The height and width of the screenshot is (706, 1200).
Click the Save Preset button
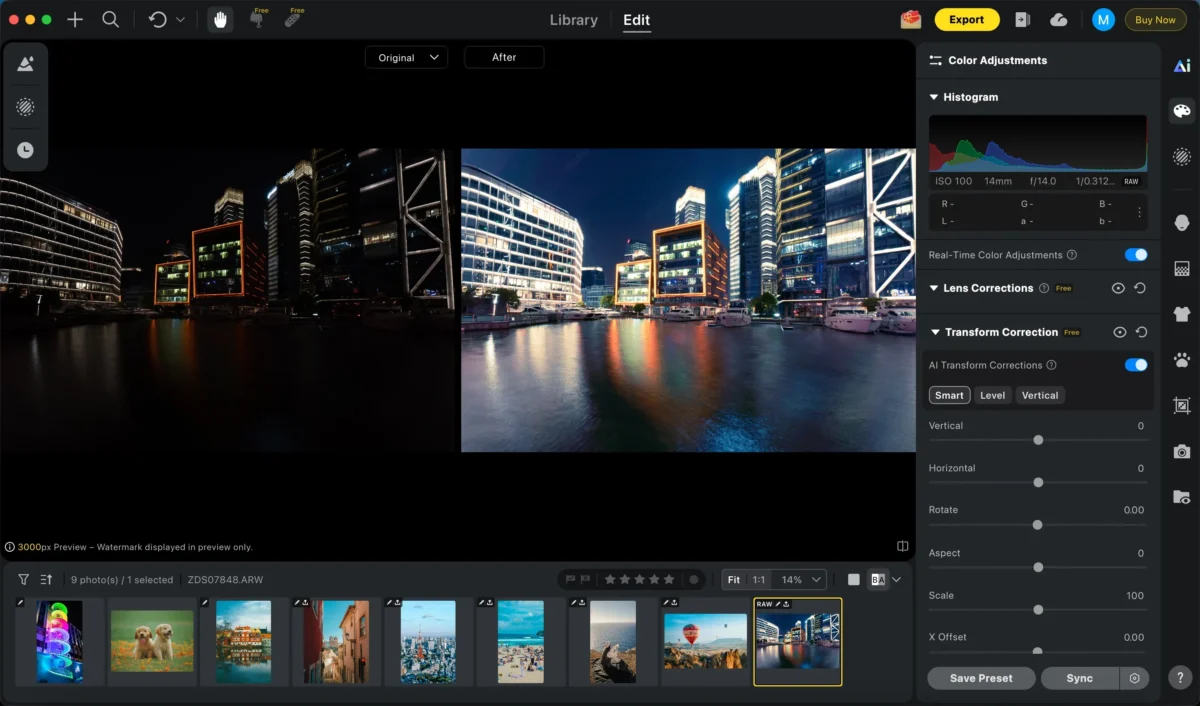click(x=980, y=678)
